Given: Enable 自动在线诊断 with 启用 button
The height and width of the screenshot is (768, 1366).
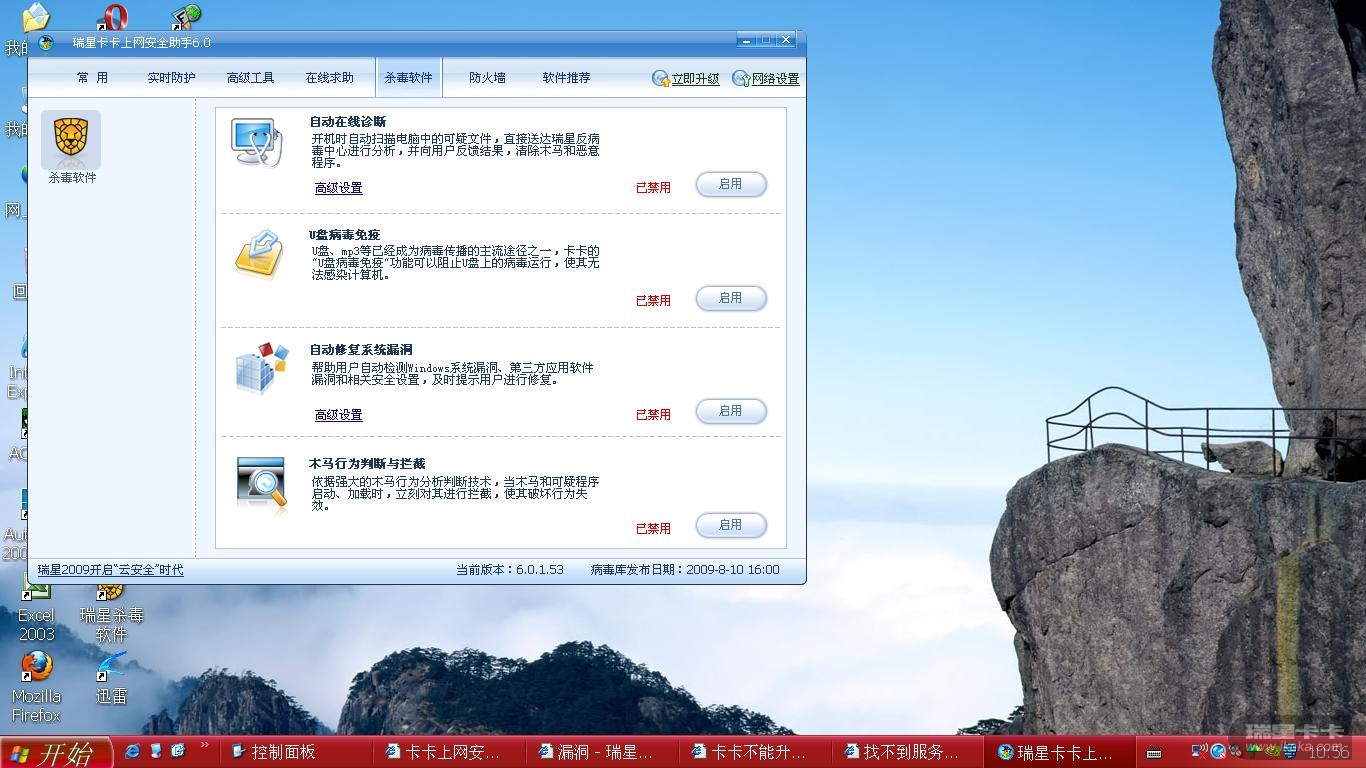Looking at the screenshot, I should [x=731, y=184].
